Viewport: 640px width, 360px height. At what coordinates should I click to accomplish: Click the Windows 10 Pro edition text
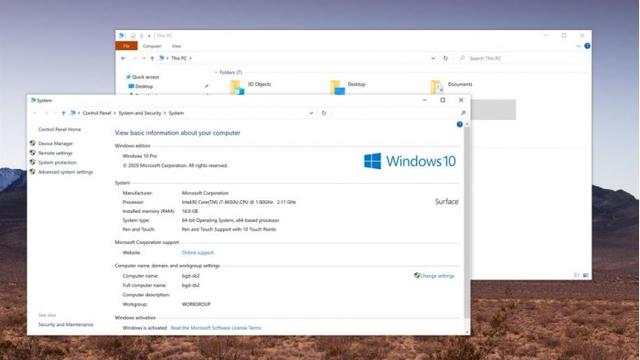pyautogui.click(x=140, y=156)
